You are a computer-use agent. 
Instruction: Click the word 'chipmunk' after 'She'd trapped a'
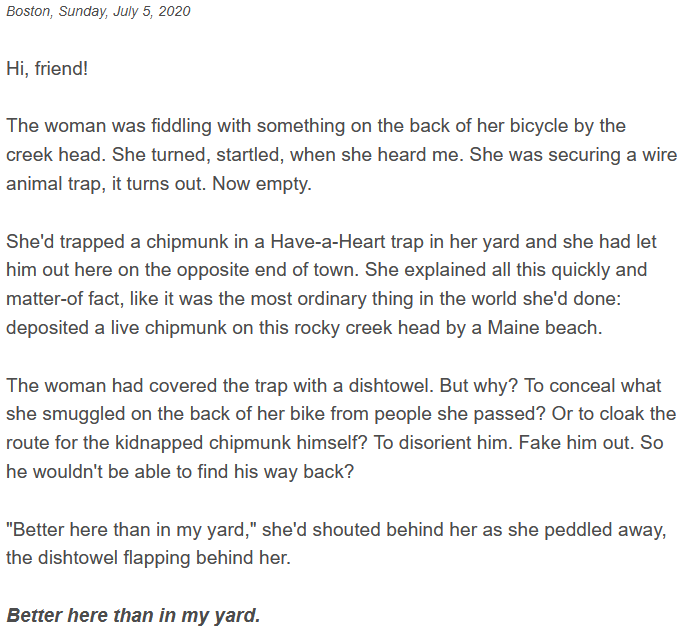tap(187, 241)
